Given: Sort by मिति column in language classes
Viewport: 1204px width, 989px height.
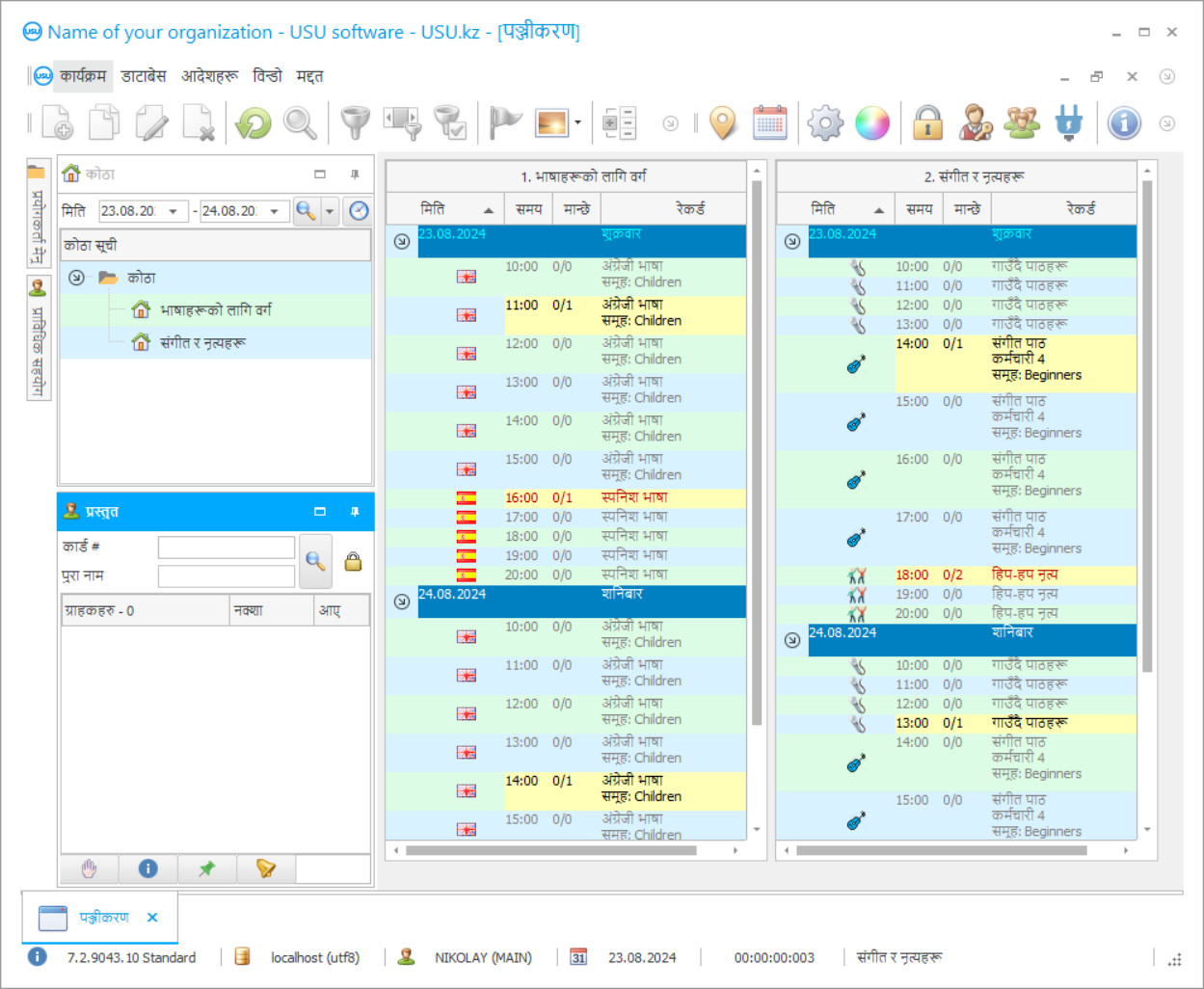Looking at the screenshot, I should (445, 209).
